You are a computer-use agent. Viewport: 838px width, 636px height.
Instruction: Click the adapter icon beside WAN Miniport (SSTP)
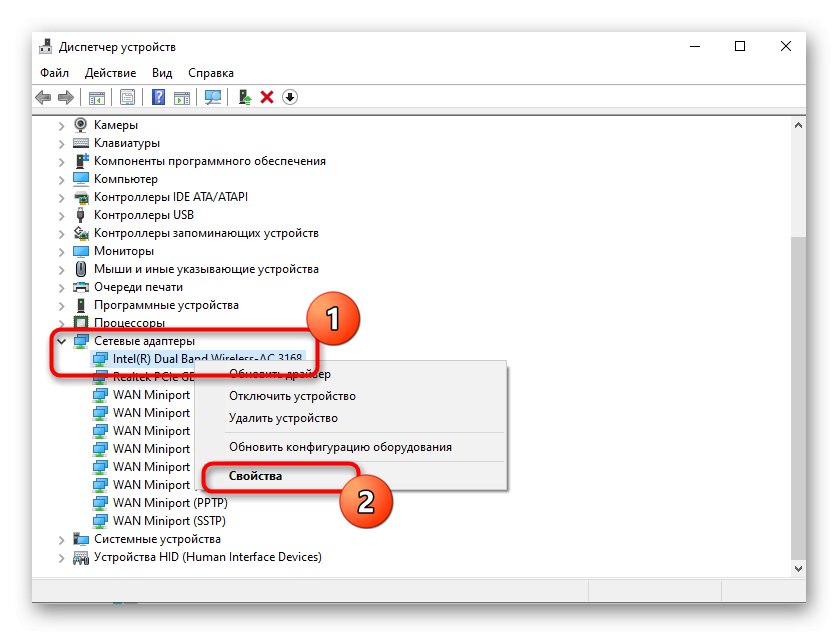point(100,521)
